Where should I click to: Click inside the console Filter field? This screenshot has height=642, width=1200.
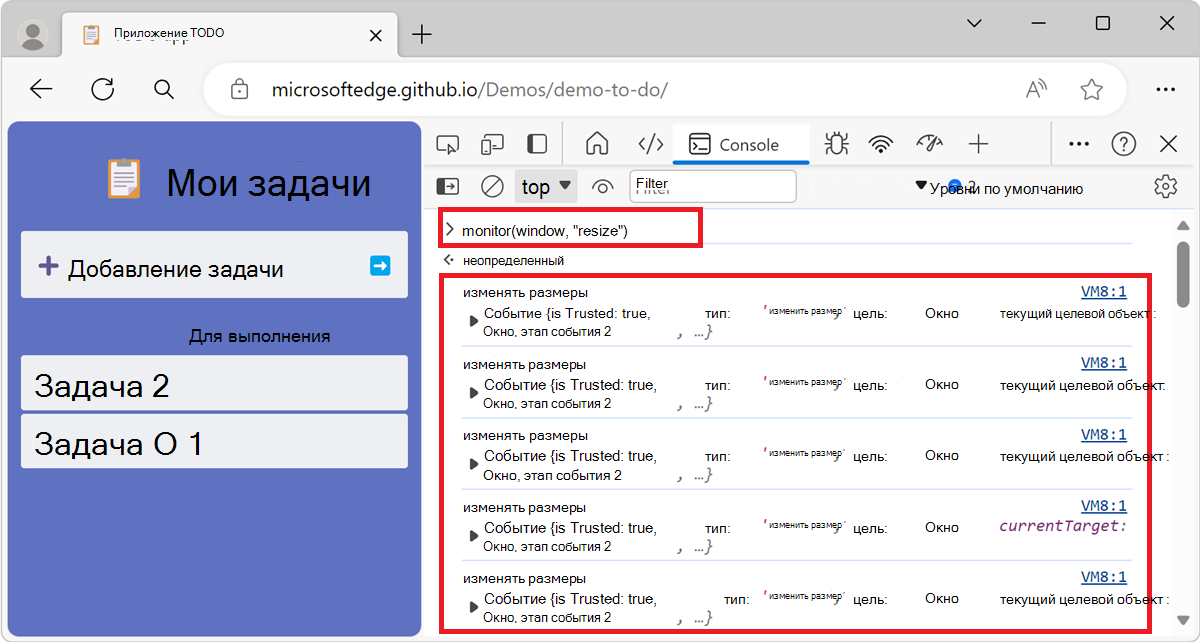click(x=712, y=186)
